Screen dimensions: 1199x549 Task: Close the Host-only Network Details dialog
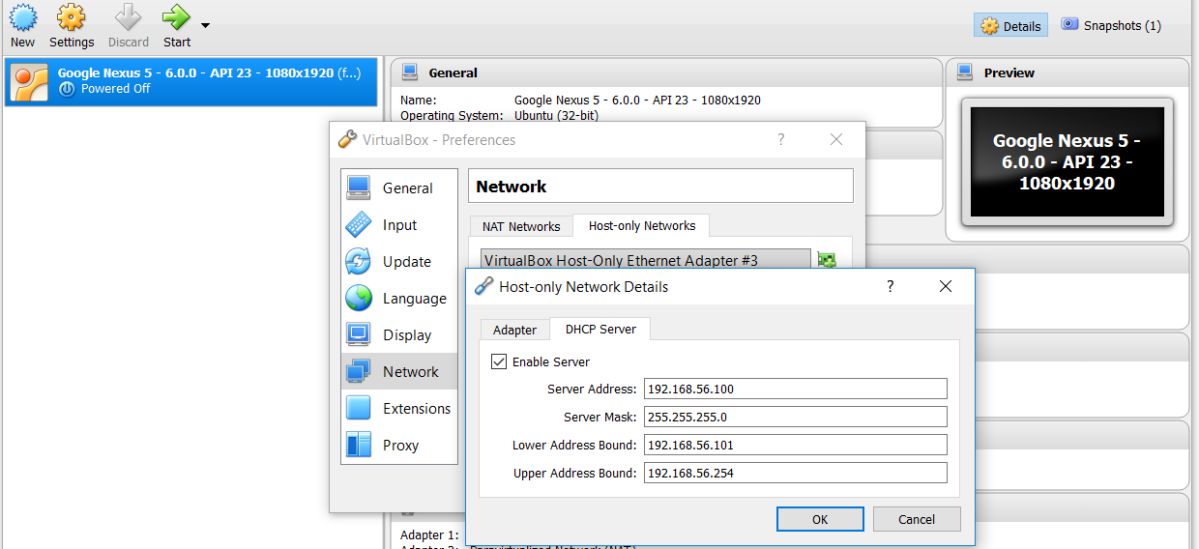[x=945, y=286]
